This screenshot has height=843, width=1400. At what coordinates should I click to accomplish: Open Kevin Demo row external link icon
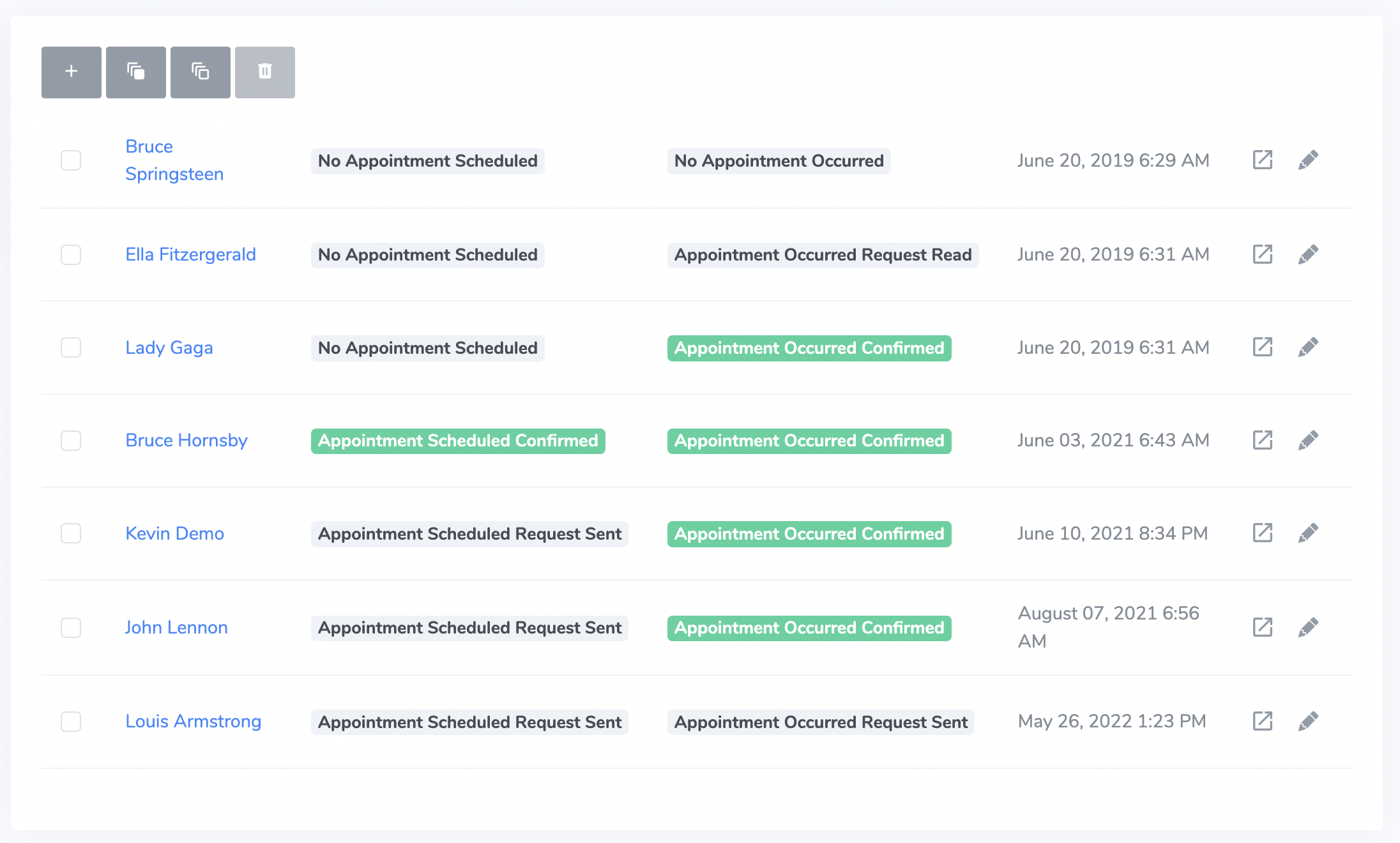click(1262, 533)
